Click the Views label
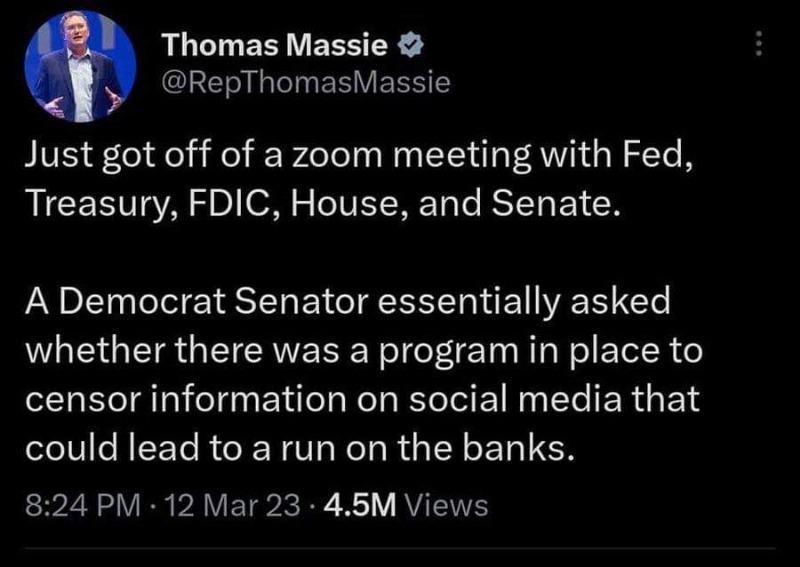Screen dimensions: 800x567 point(444,505)
